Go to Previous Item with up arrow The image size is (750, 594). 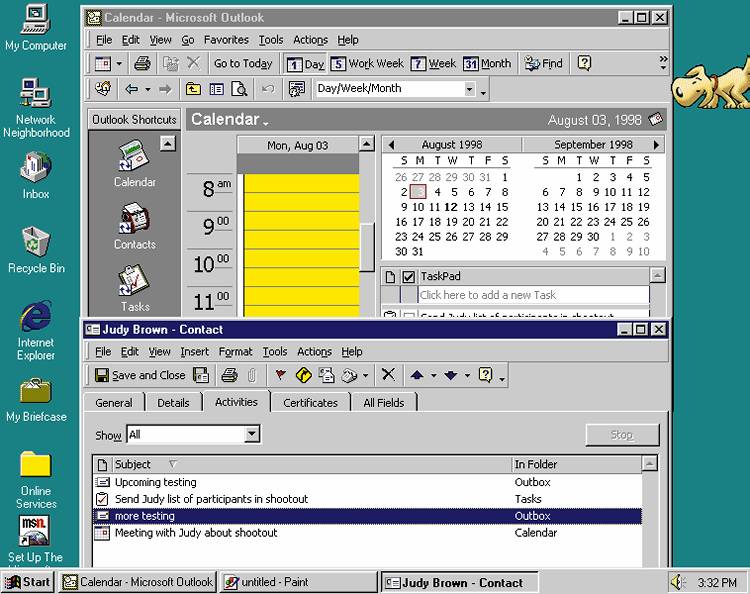tap(417, 375)
